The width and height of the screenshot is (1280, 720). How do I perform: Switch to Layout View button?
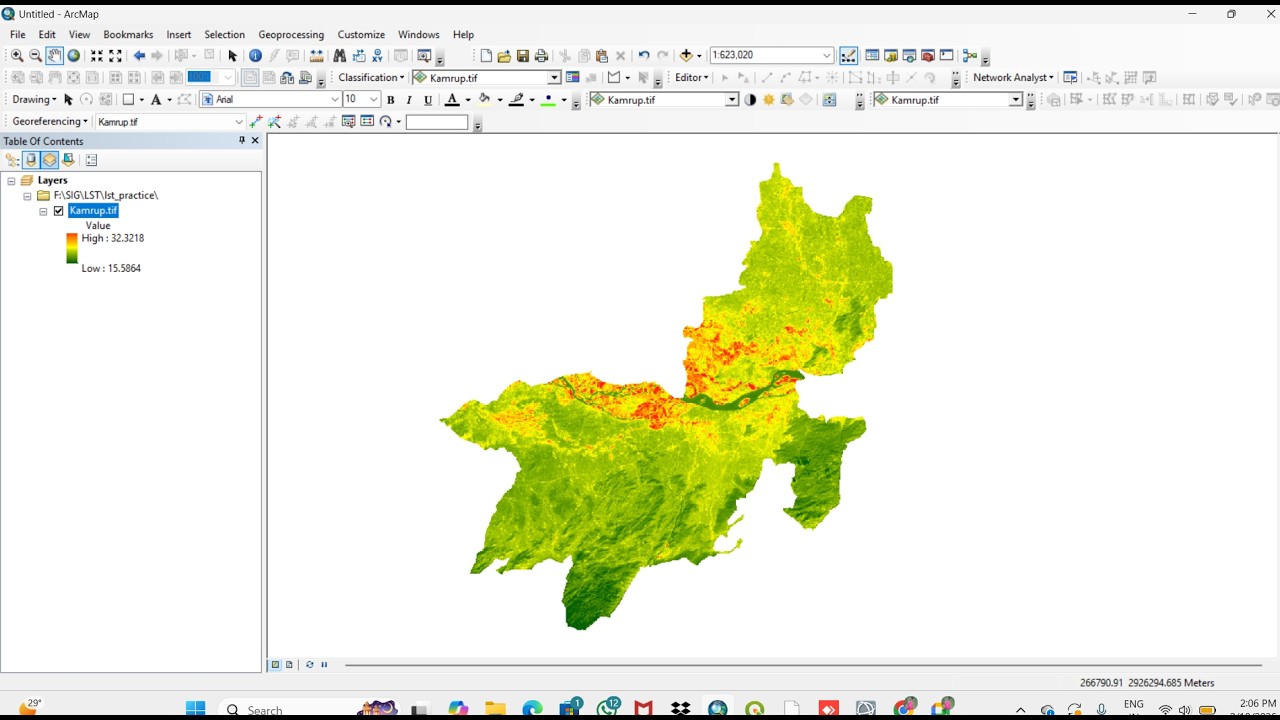[x=289, y=665]
